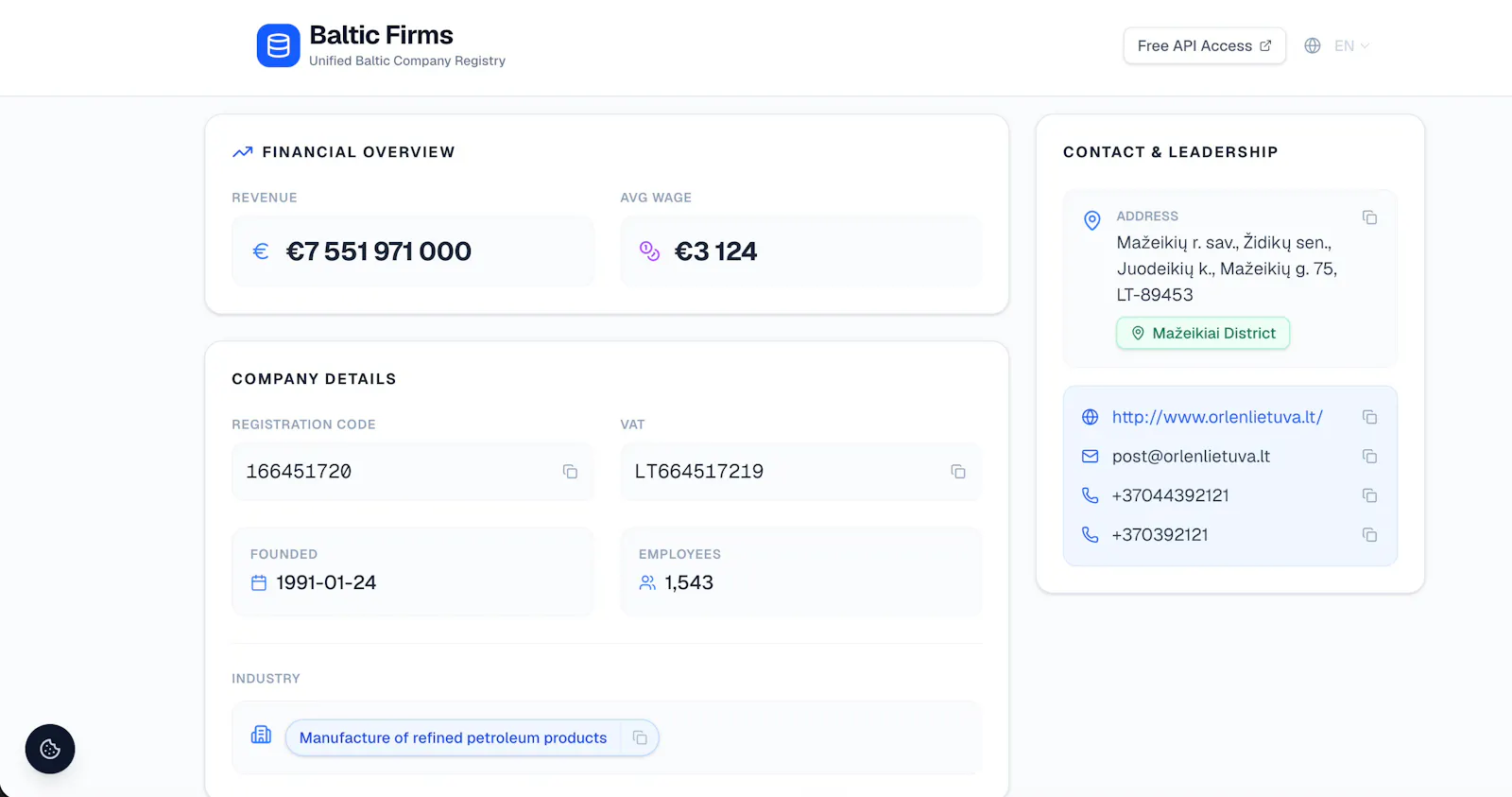The width and height of the screenshot is (1512, 797).
Task: Click Unified Baltic Company Registry subtitle
Action: pyautogui.click(x=407, y=61)
